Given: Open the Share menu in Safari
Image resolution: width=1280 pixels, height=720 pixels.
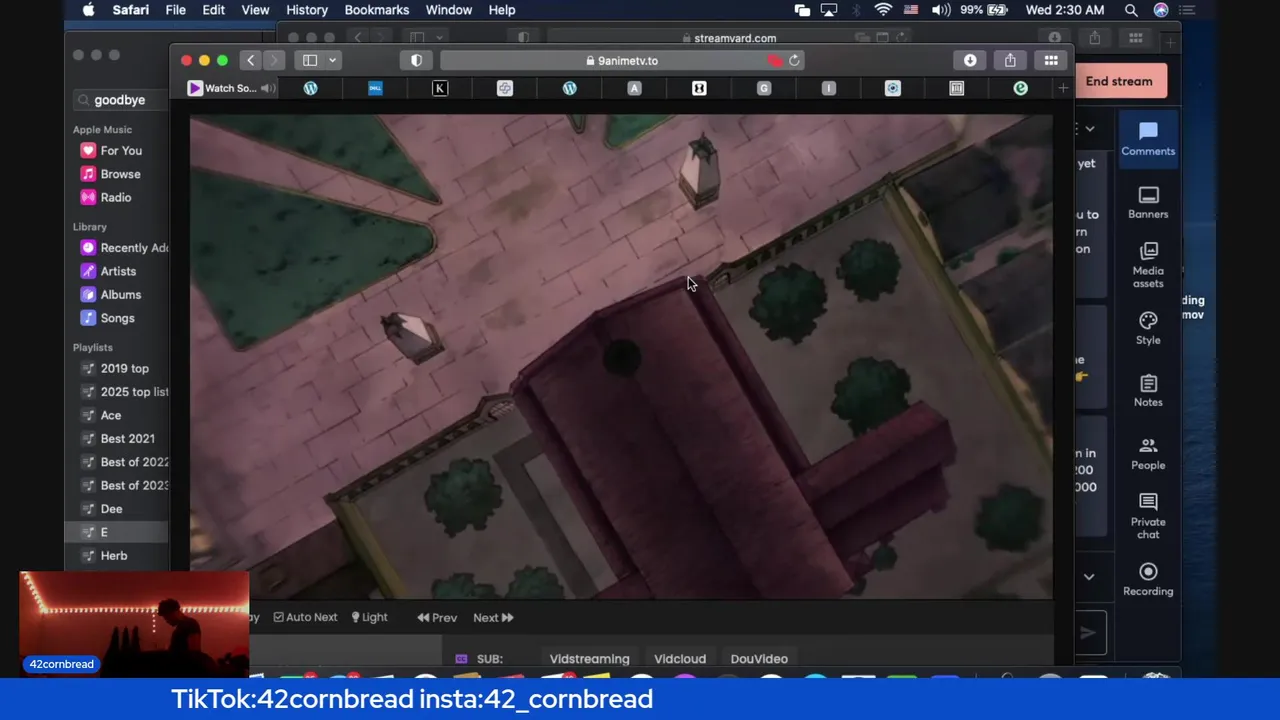Looking at the screenshot, I should (1010, 61).
